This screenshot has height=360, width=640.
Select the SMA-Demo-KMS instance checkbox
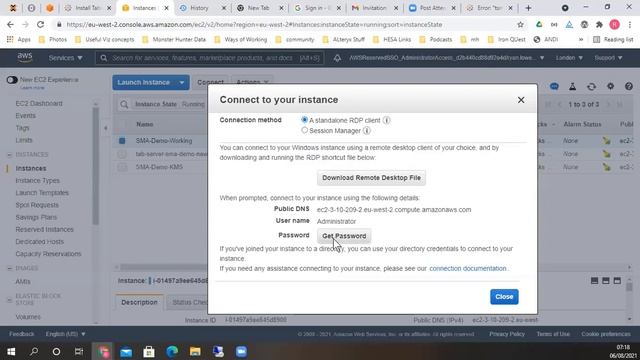click(x=122, y=167)
